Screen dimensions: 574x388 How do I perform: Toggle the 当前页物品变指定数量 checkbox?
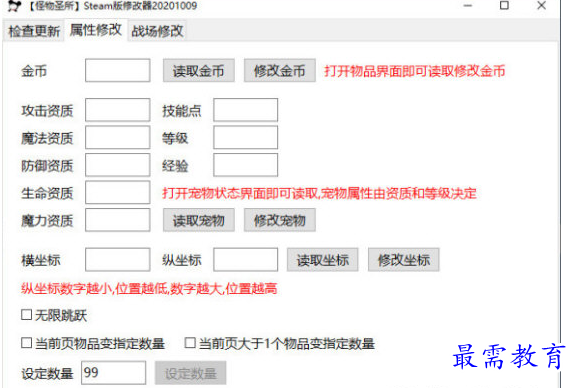[x=26, y=343]
